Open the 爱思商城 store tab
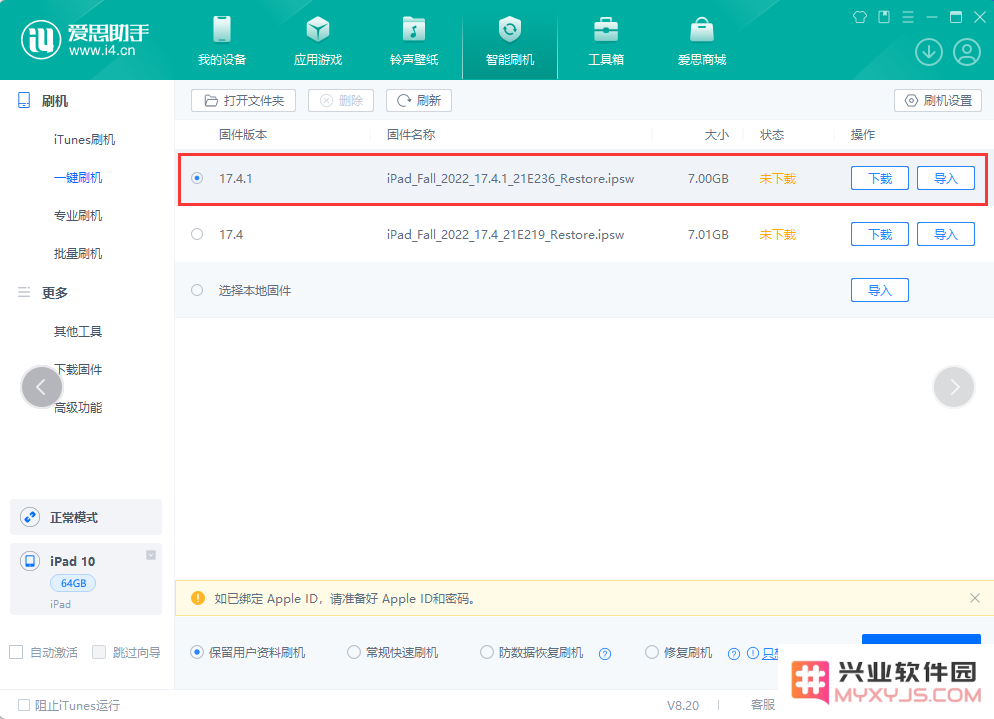This screenshot has width=994, height=719. 702,41
